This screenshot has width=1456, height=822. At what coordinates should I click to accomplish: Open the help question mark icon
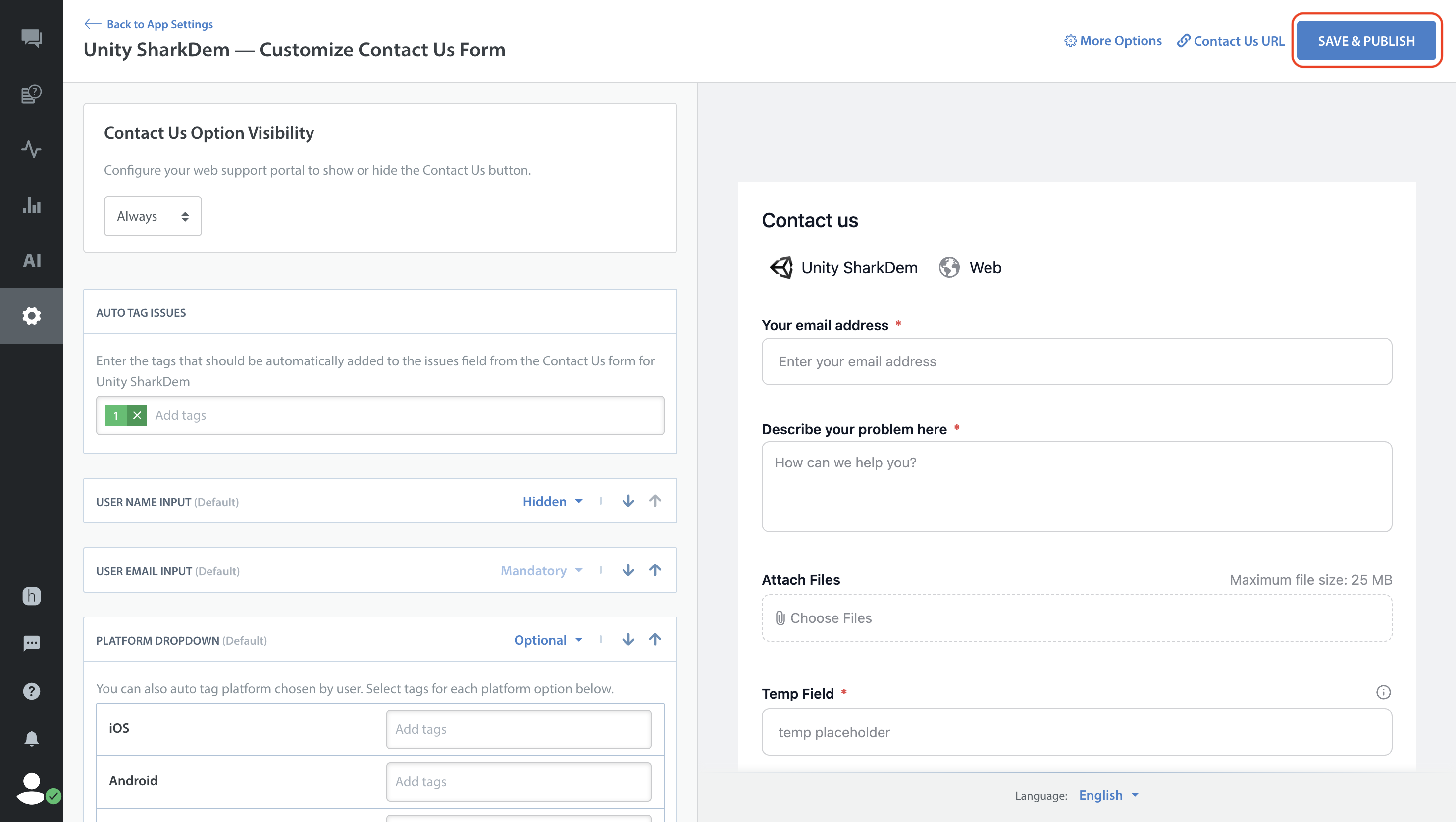pyautogui.click(x=32, y=691)
